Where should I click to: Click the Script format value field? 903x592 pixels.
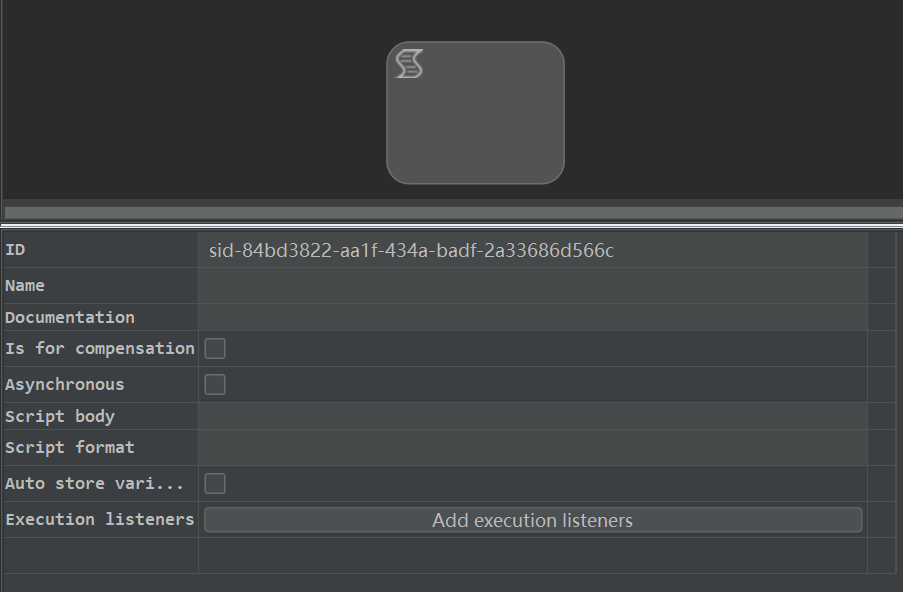(533, 447)
